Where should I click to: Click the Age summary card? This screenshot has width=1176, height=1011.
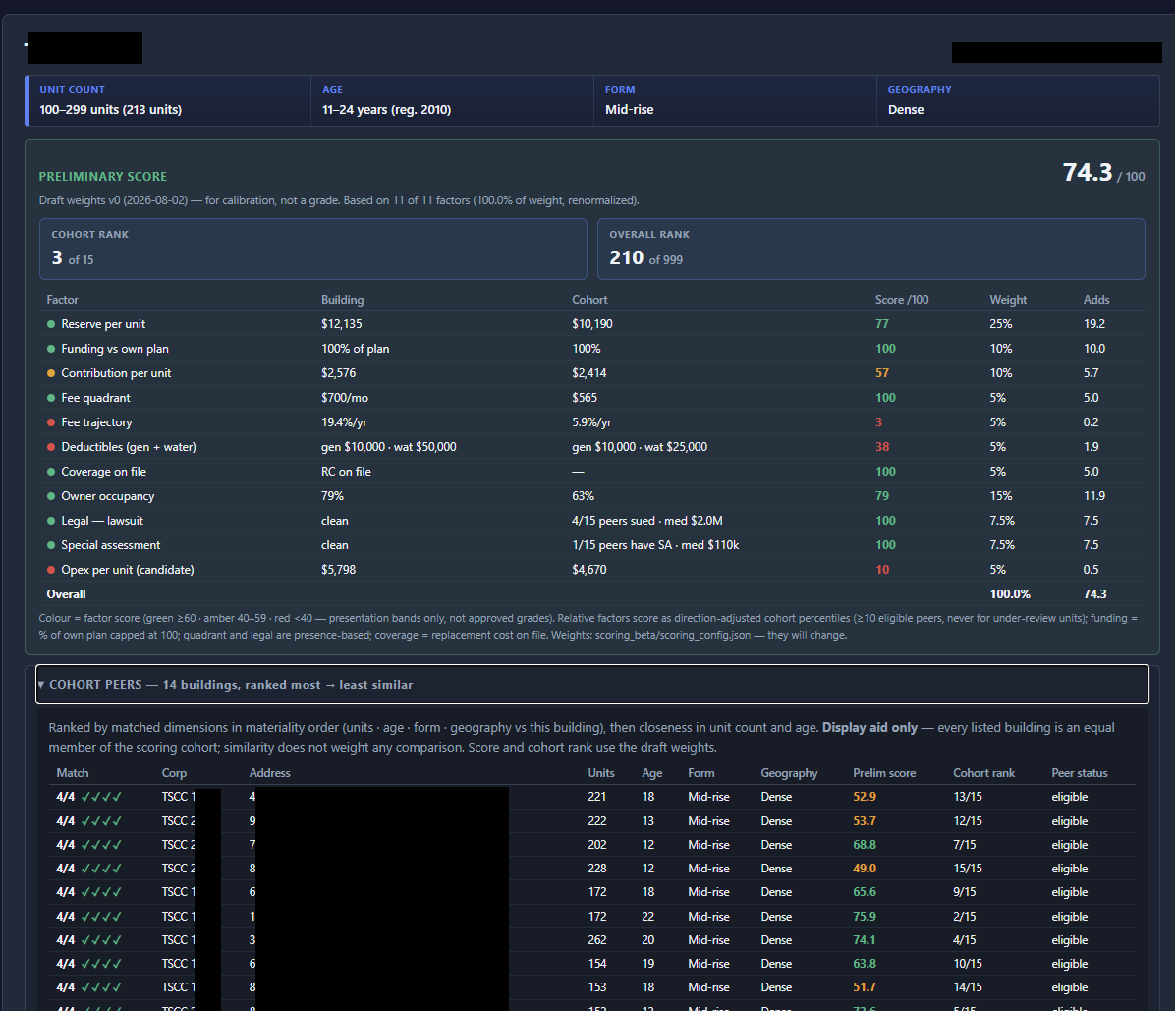pyautogui.click(x=452, y=100)
